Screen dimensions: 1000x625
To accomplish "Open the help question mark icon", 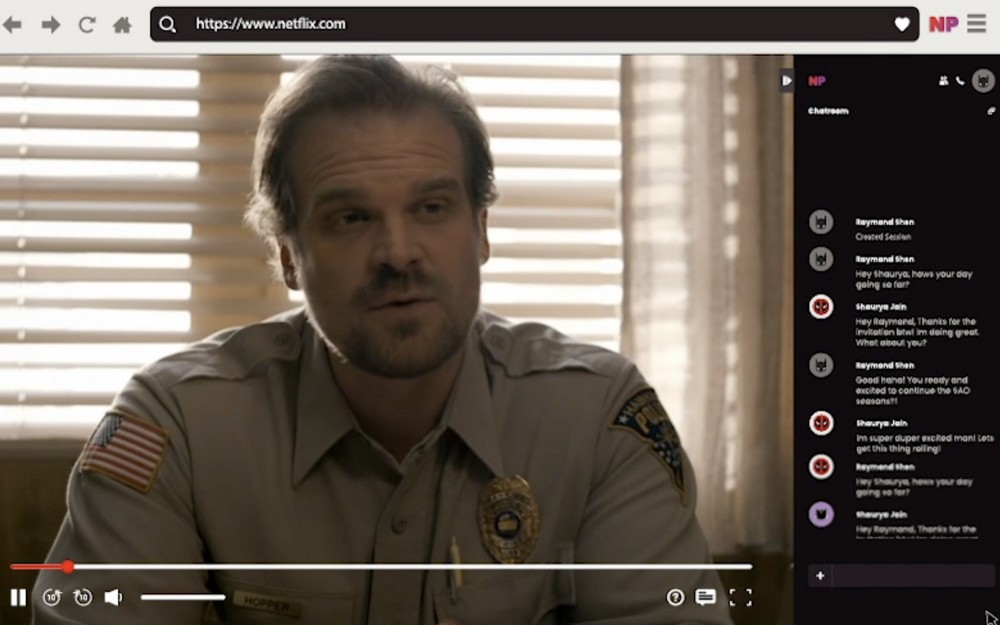I will [675, 597].
